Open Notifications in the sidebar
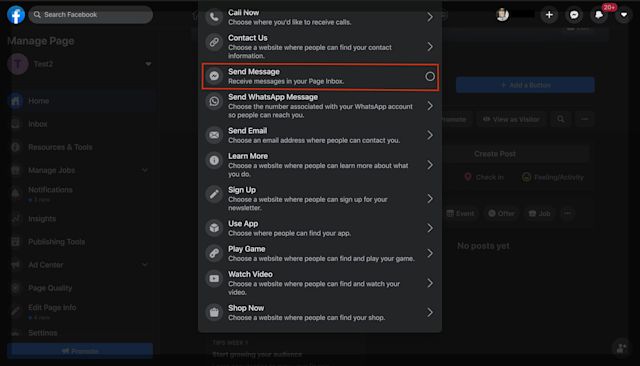This screenshot has height=366, width=640. click(x=82, y=194)
